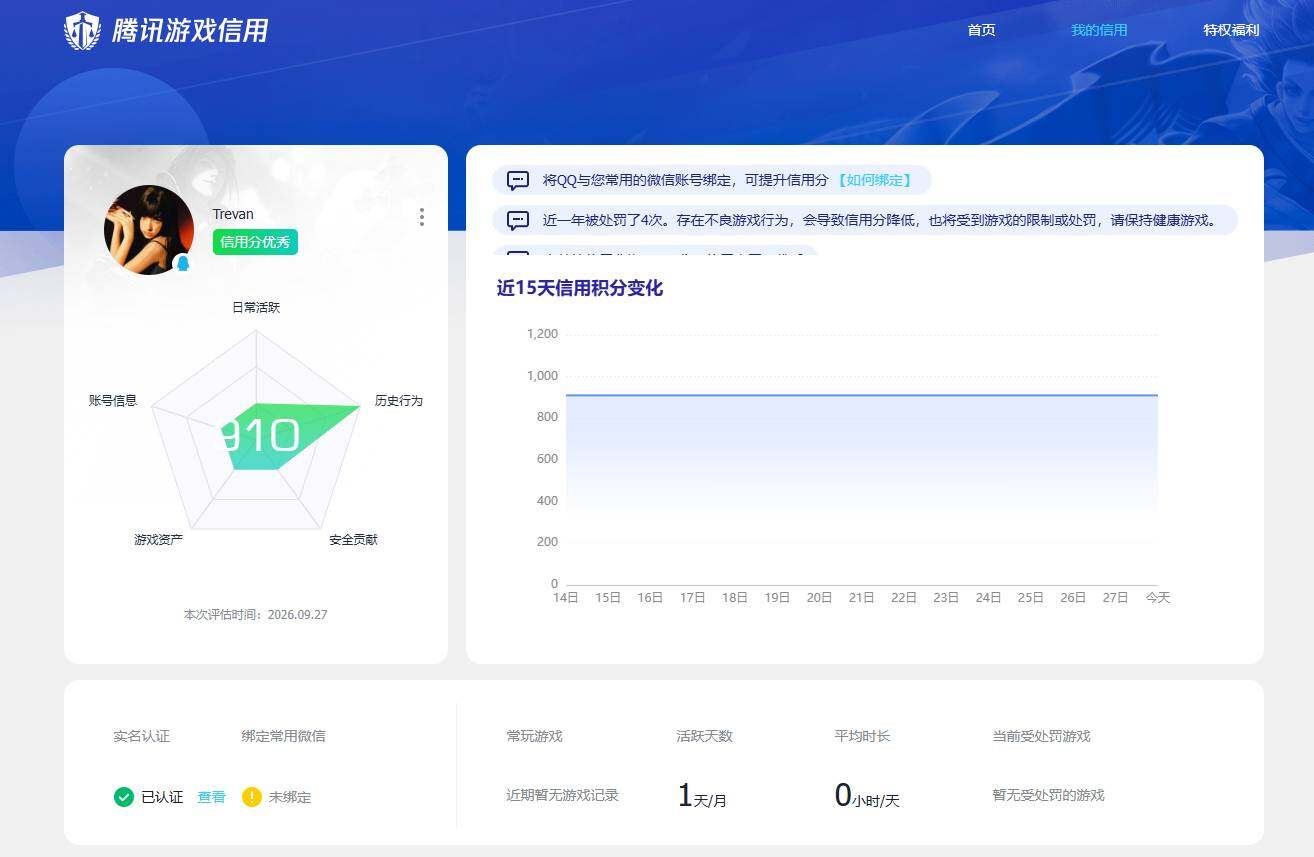Click the 账号信息 radar axis label

pyautogui.click(x=113, y=401)
